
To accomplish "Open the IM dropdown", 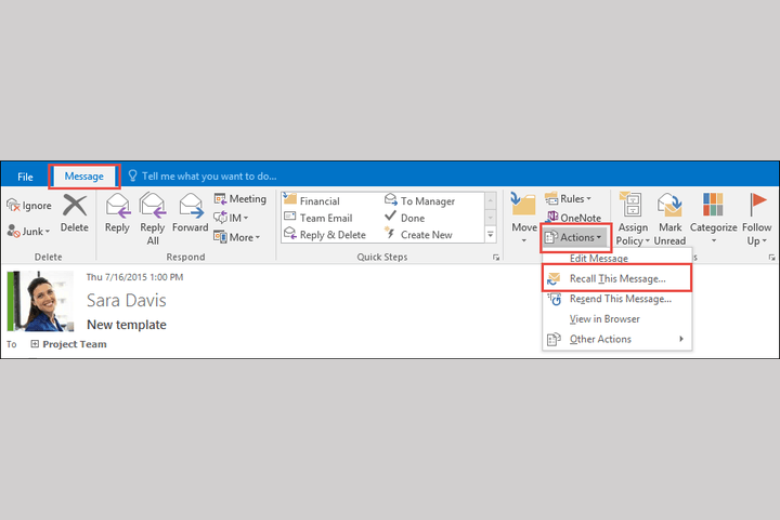I will click(231, 218).
